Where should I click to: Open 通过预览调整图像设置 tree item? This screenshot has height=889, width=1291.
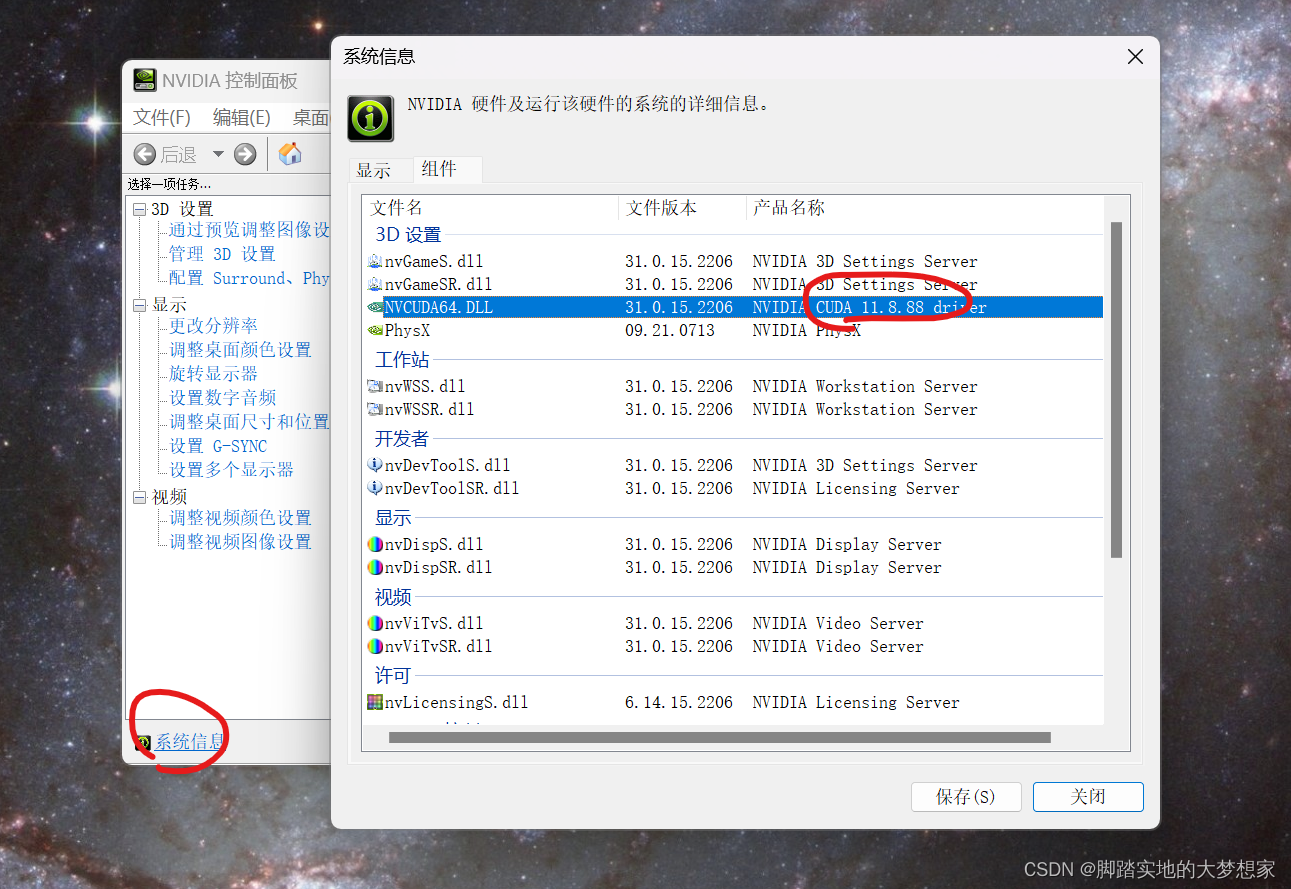pyautogui.click(x=249, y=230)
